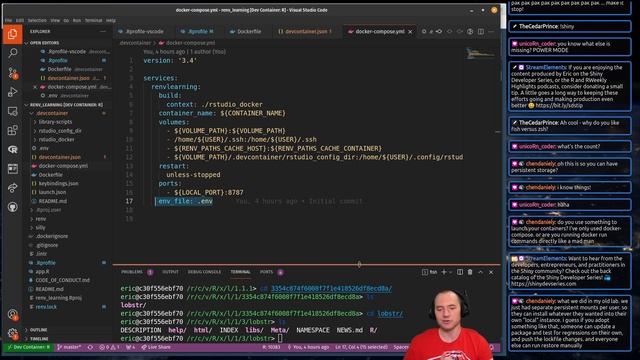Open renv.lock in file tree
The image size is (640, 360).
coord(46,307)
